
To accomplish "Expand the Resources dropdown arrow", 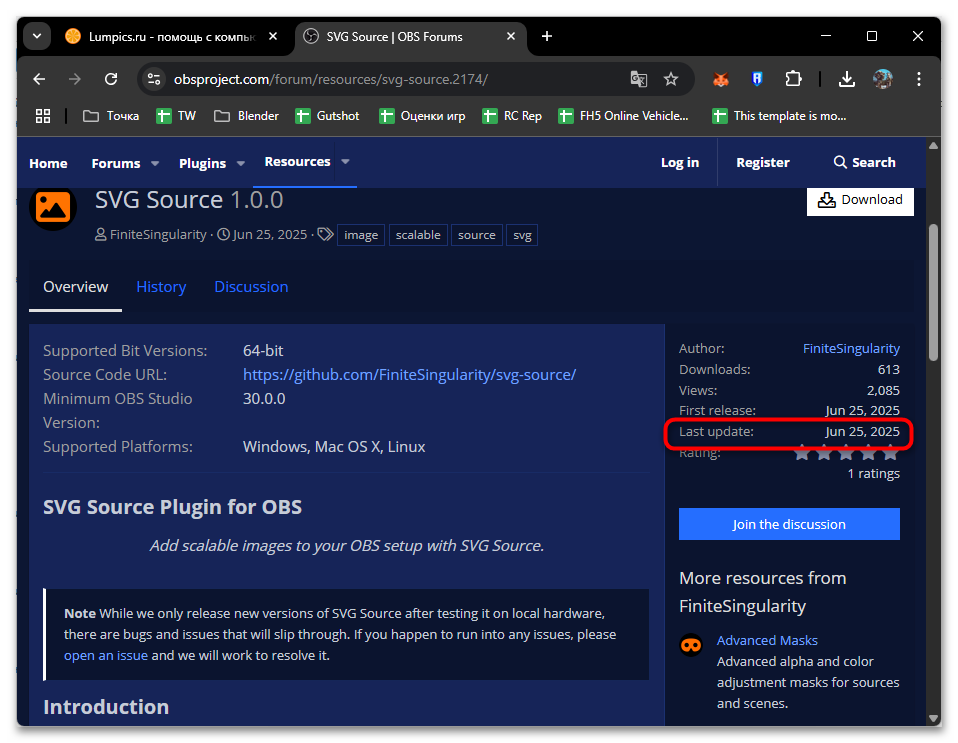I will click(345, 161).
